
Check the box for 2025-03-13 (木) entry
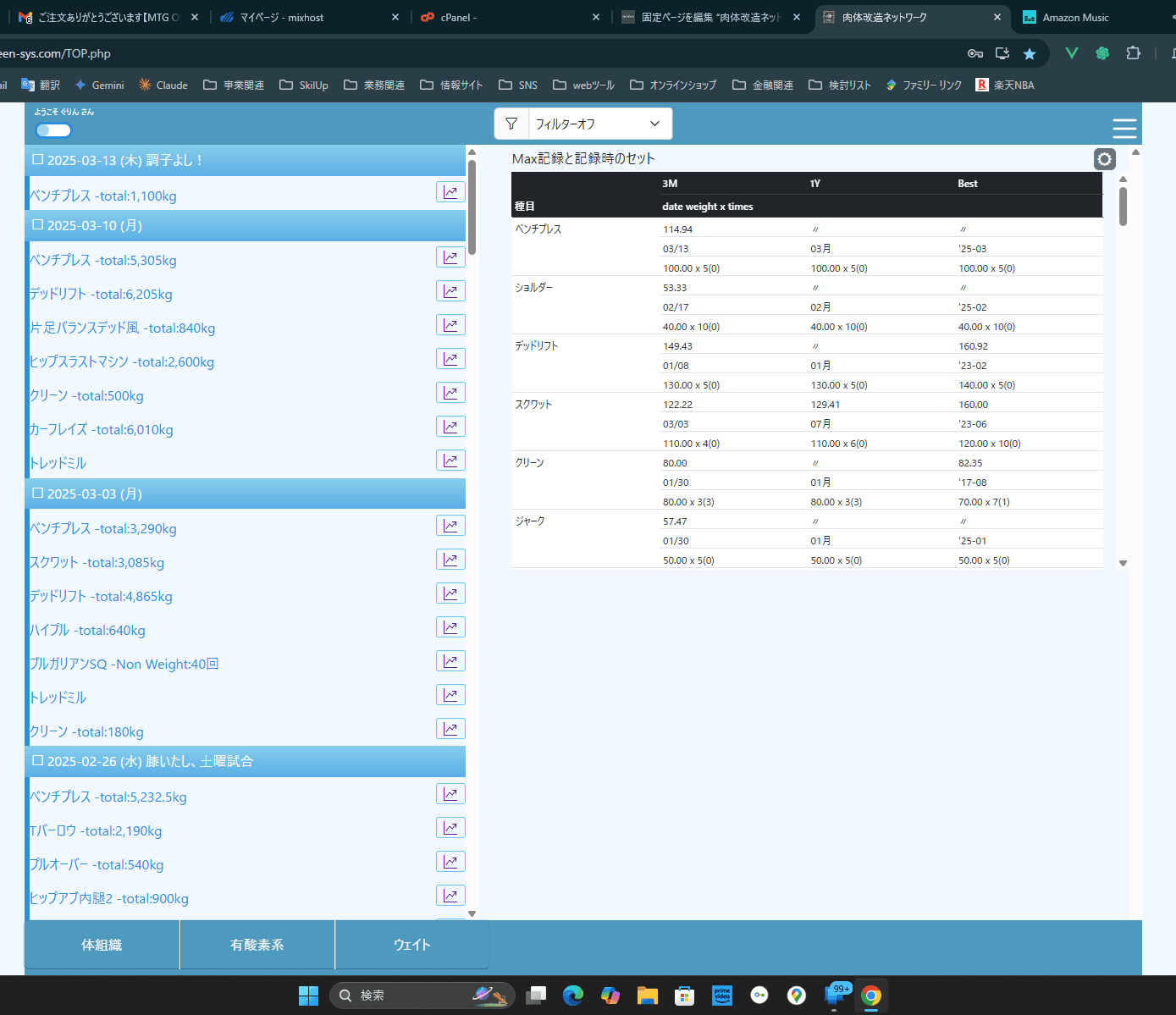(37, 159)
